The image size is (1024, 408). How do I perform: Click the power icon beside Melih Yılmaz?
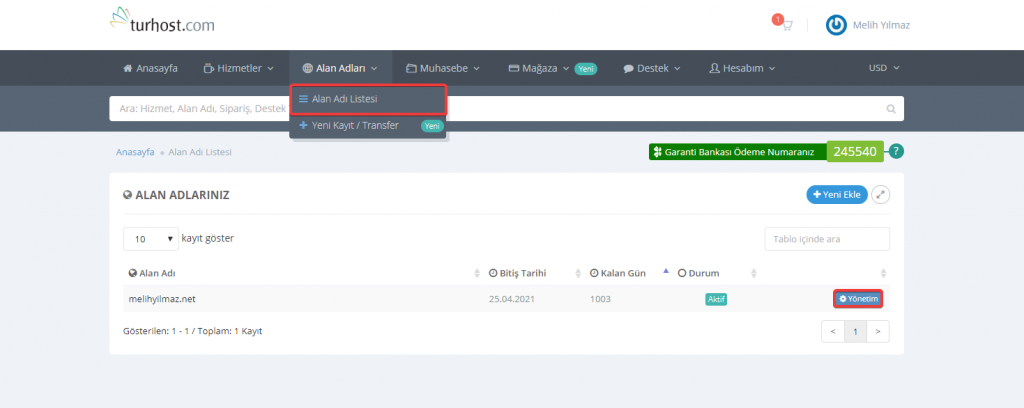click(x=836, y=25)
